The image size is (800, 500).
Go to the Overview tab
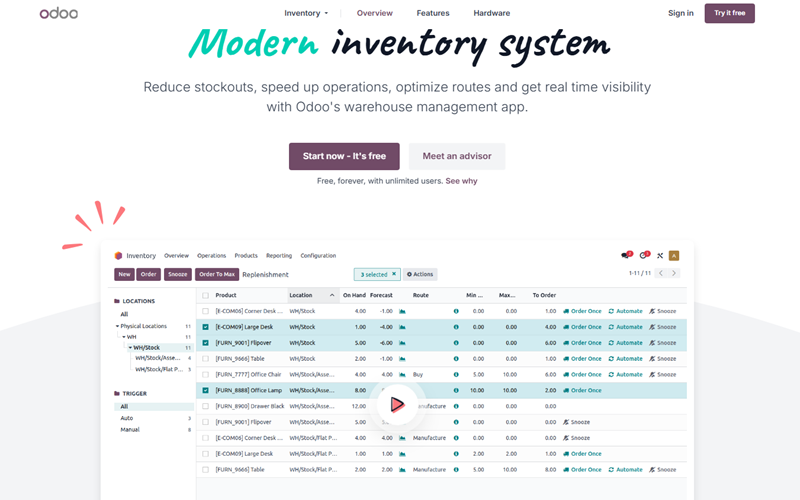374,13
